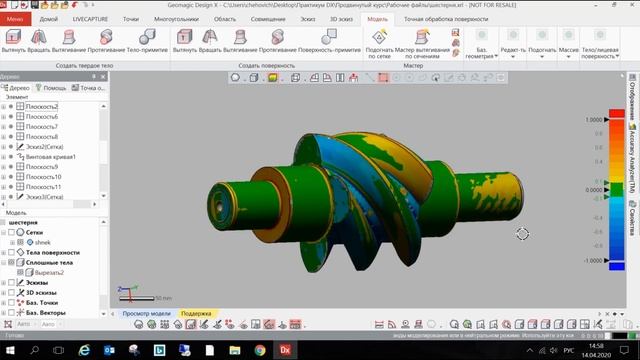The image size is (640, 360).
Task: Select Винтовая кривая1 tree item
Action: click(51, 157)
